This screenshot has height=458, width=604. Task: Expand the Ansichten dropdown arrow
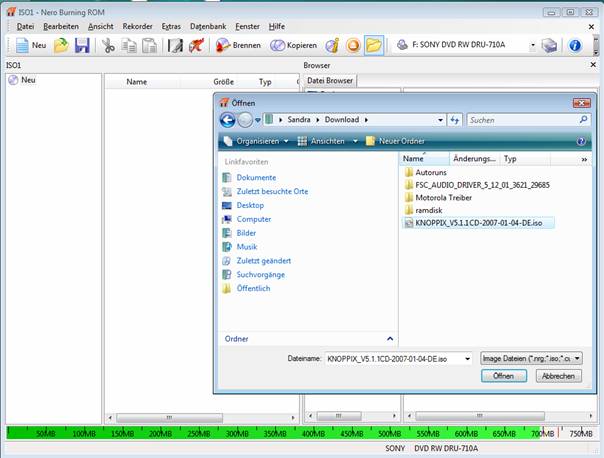click(355, 141)
